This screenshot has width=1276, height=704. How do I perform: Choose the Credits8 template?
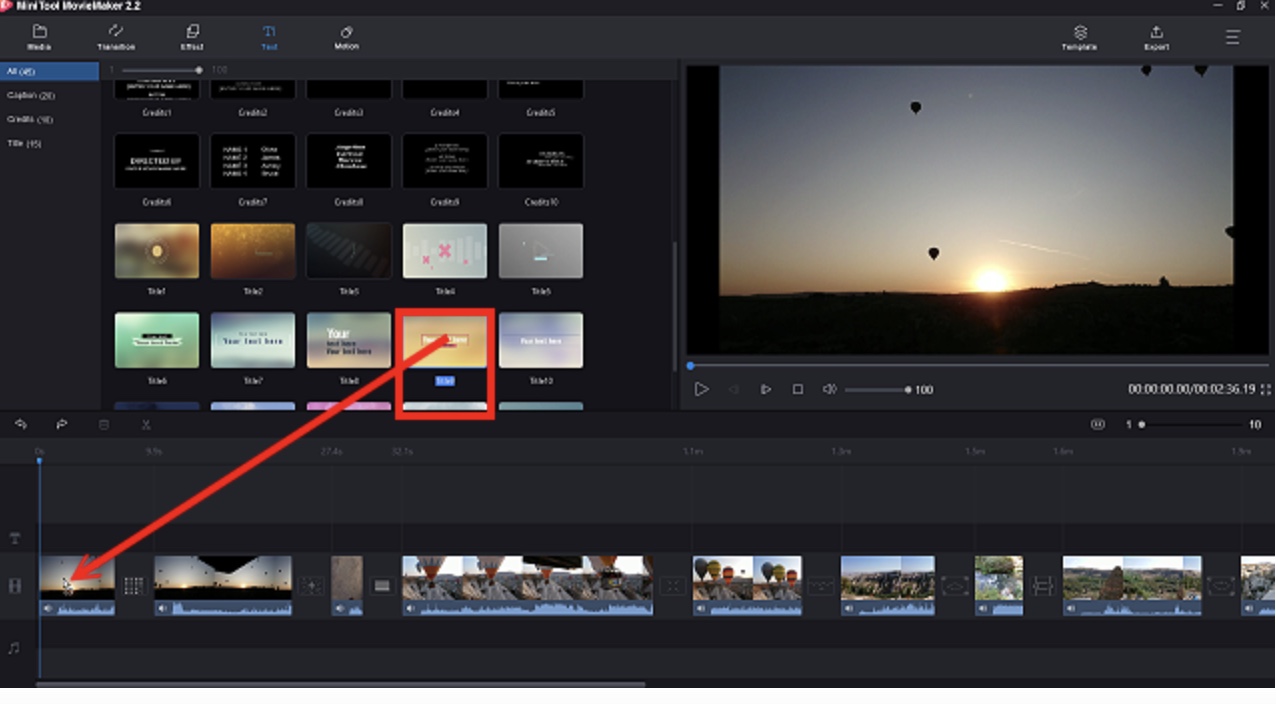pos(349,161)
